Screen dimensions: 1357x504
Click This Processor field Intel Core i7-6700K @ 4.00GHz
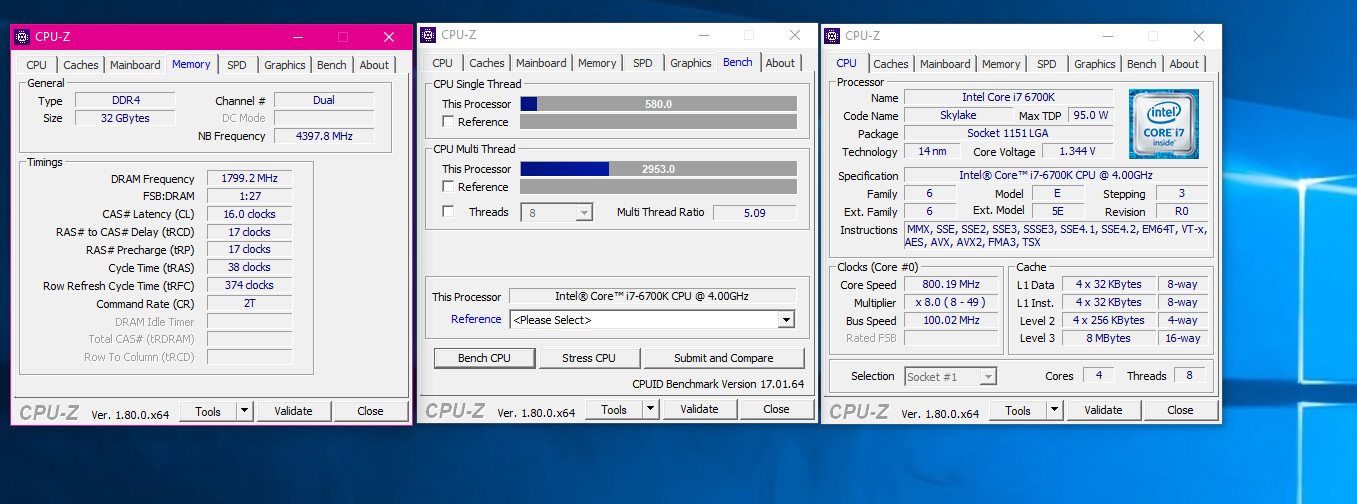tap(652, 296)
